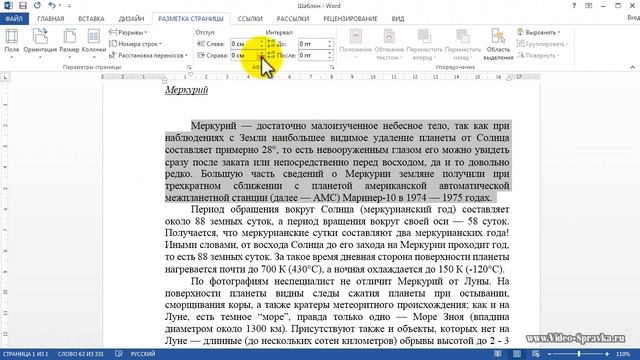The image size is (640, 360).
Task: Click the СТРАНИЦА 1 ИЗ 1 status indicator
Action: pos(26,354)
